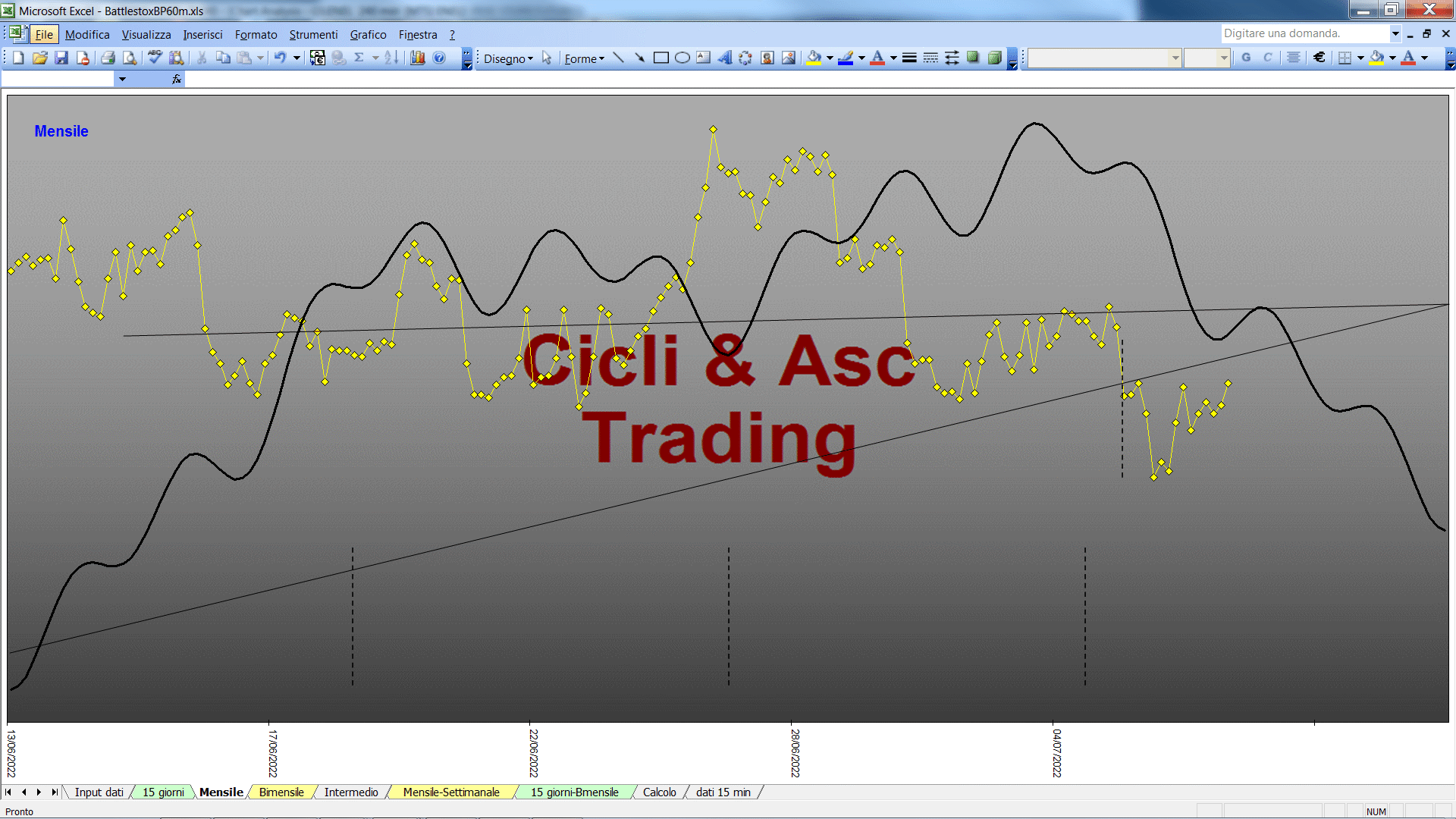Open the chart wizard icon
1456x819 pixels.
[417, 58]
